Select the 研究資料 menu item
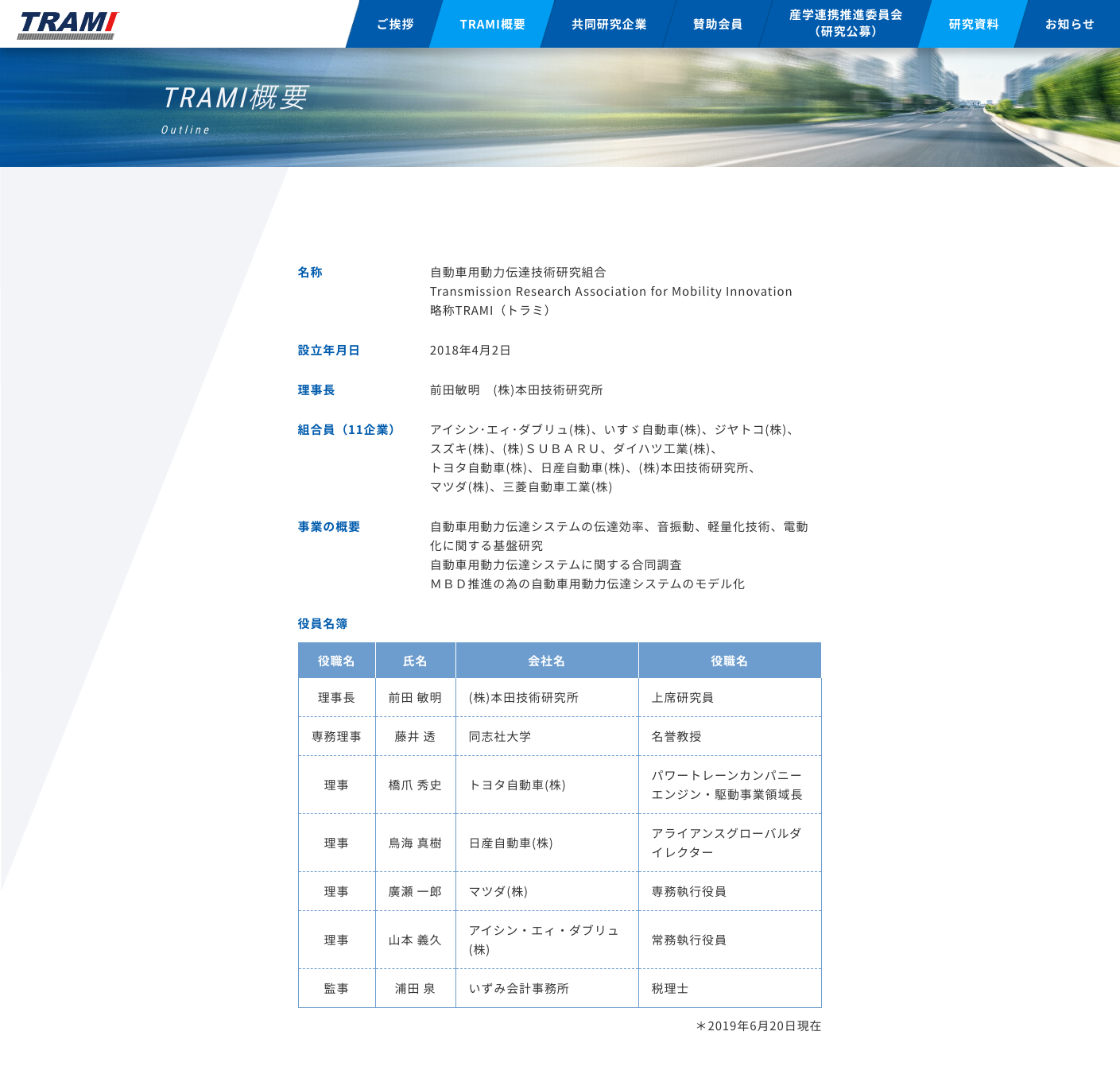 click(x=973, y=24)
